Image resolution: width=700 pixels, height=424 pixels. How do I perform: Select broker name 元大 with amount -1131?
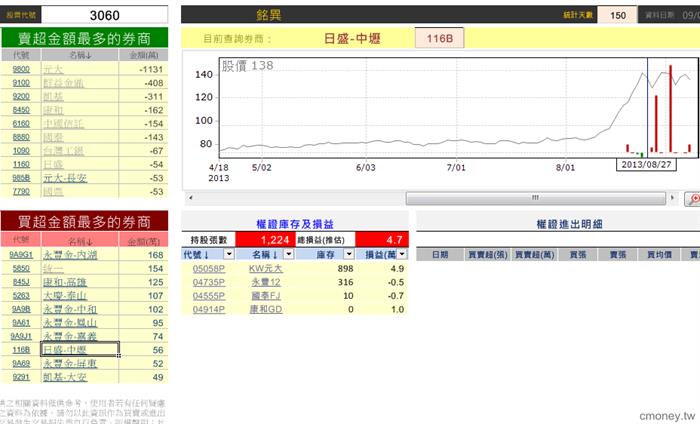(53, 69)
